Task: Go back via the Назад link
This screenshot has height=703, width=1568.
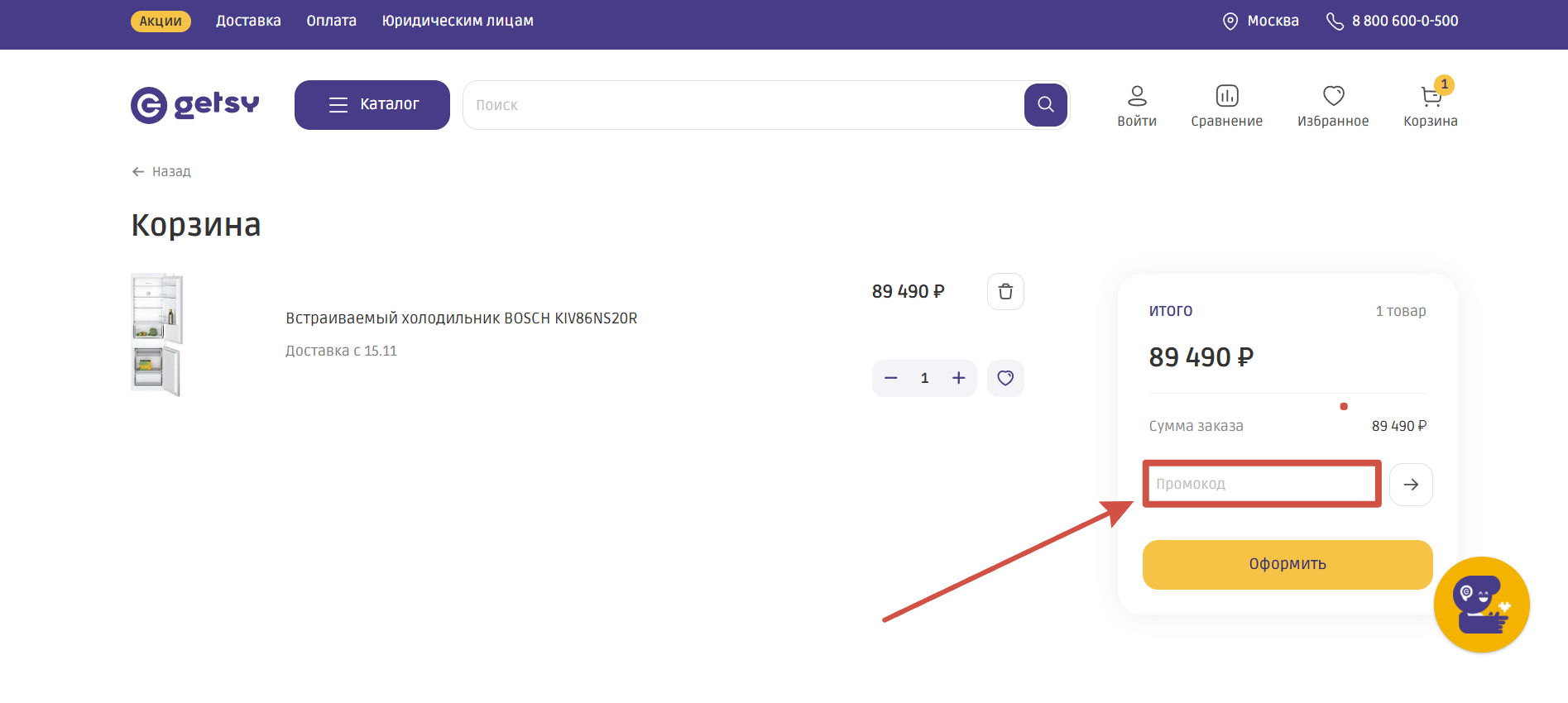Action: click(161, 171)
